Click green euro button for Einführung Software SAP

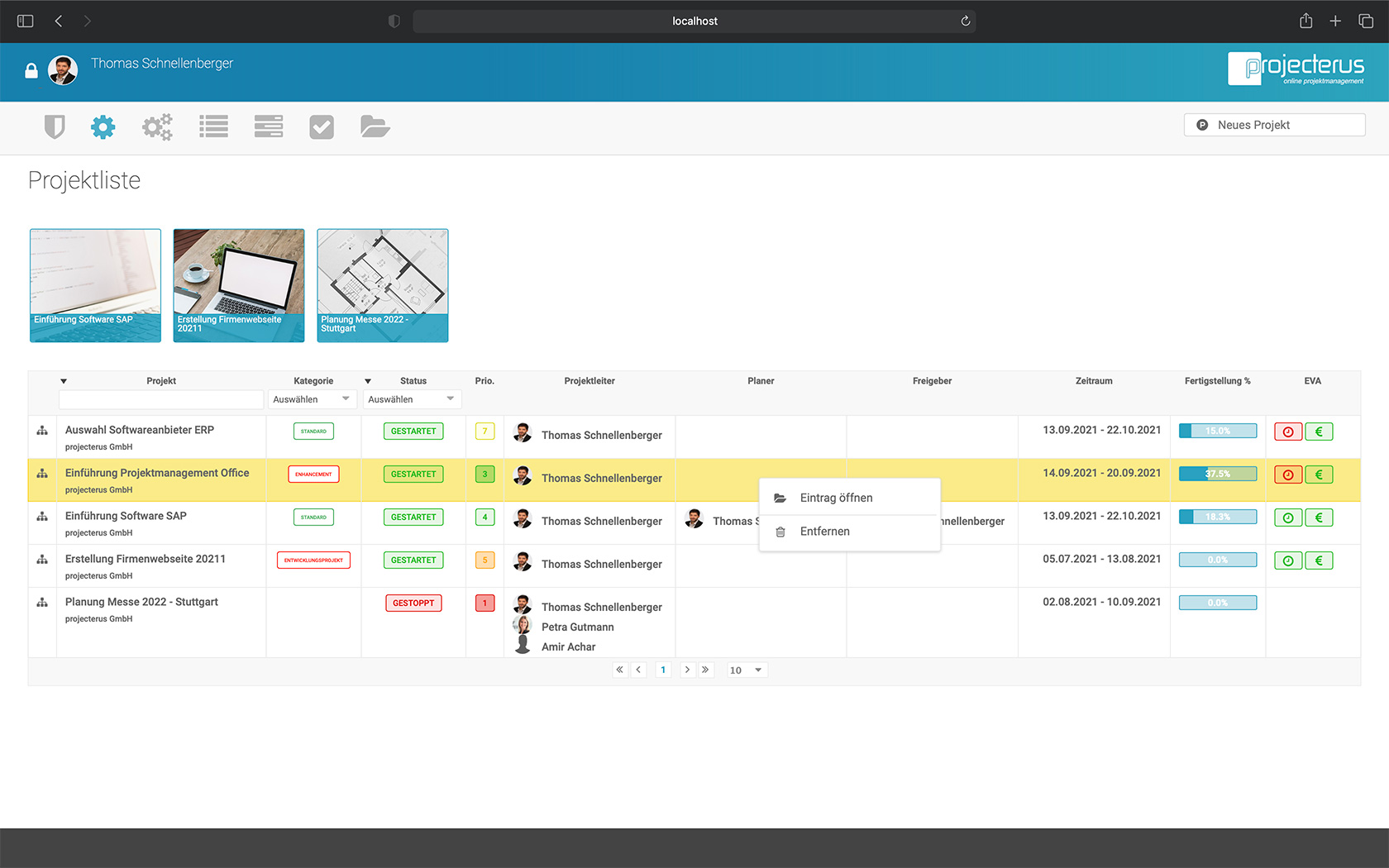tap(1319, 517)
